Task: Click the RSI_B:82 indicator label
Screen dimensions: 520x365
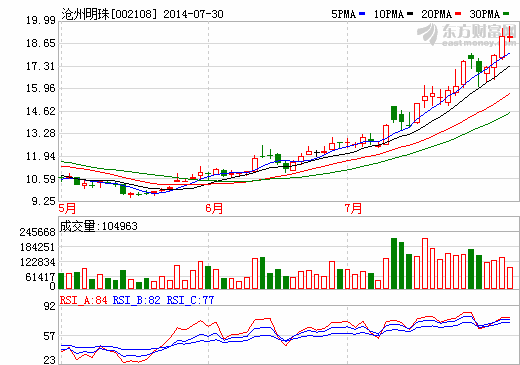Action: click(137, 300)
